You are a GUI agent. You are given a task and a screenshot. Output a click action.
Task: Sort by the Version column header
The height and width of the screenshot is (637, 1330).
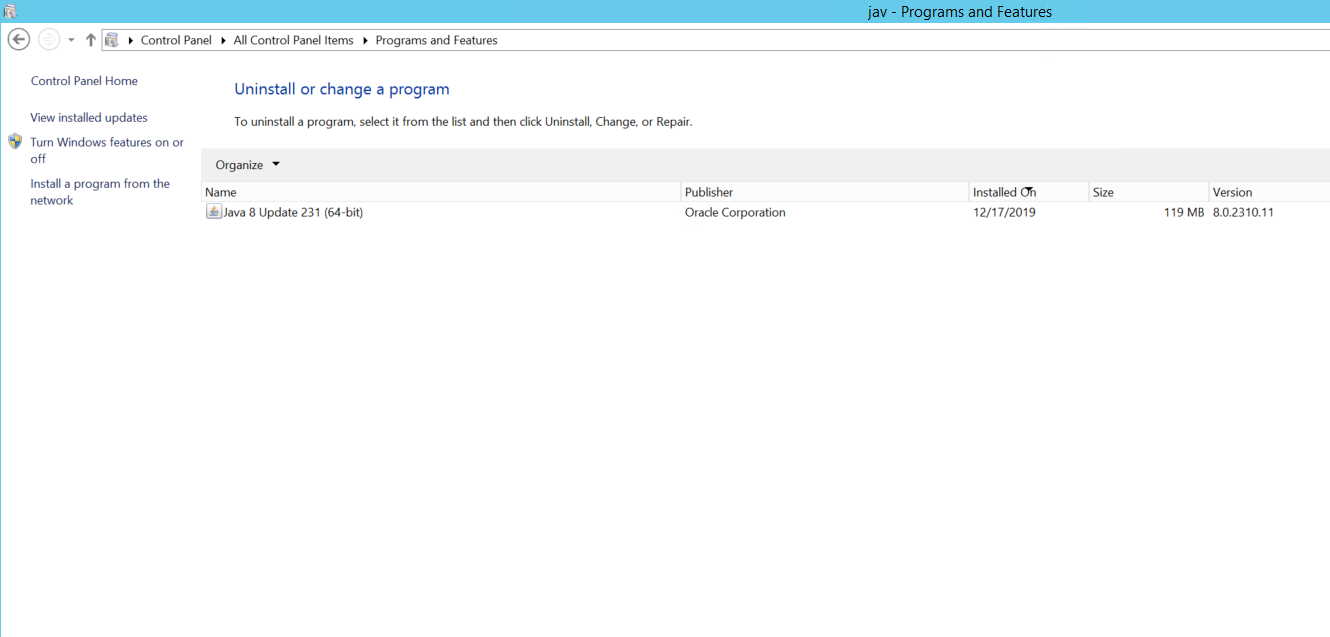(x=1269, y=192)
